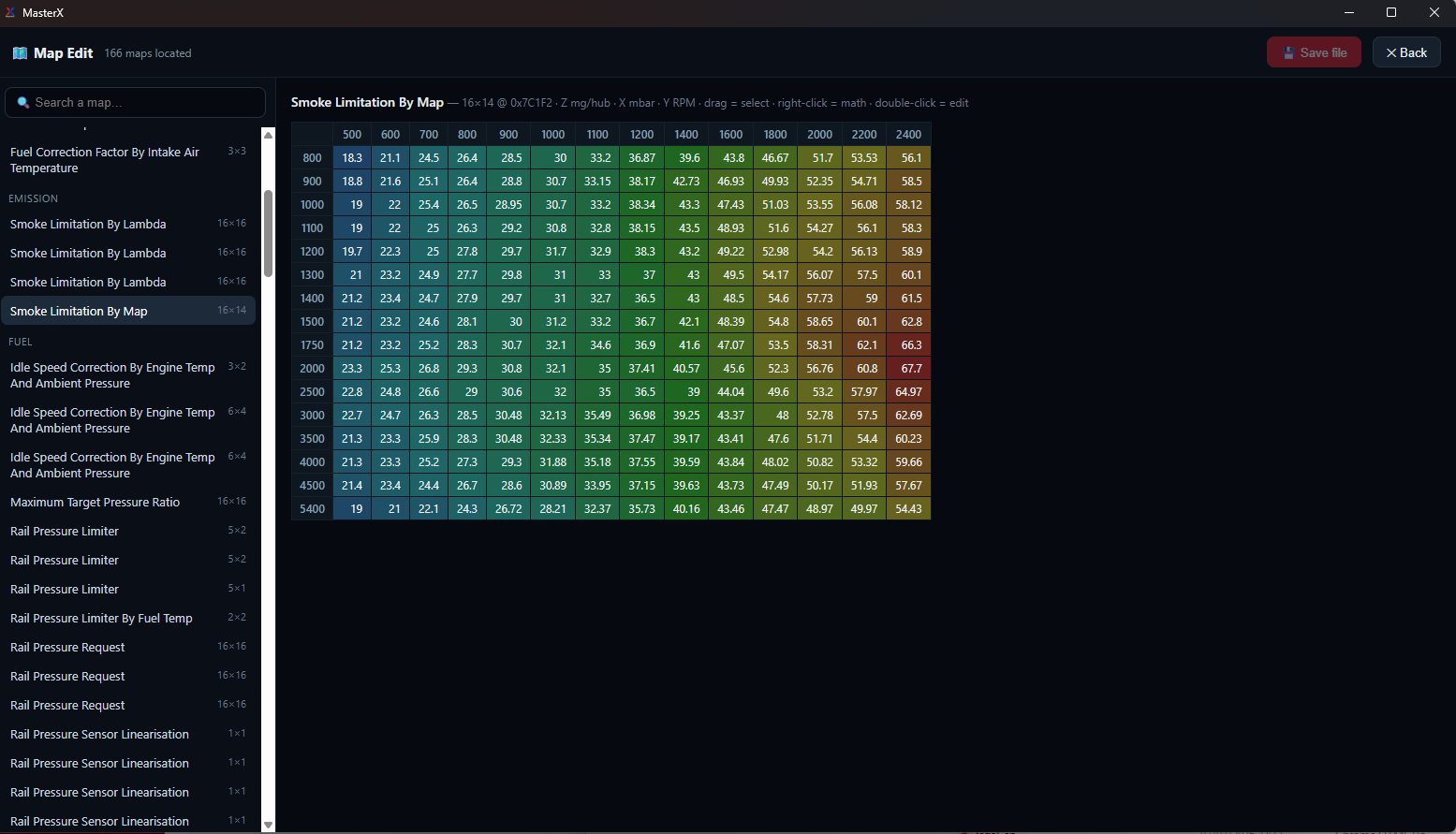Image resolution: width=1456 pixels, height=834 pixels.
Task: Select cell with value 31.88
Action: tap(553, 462)
